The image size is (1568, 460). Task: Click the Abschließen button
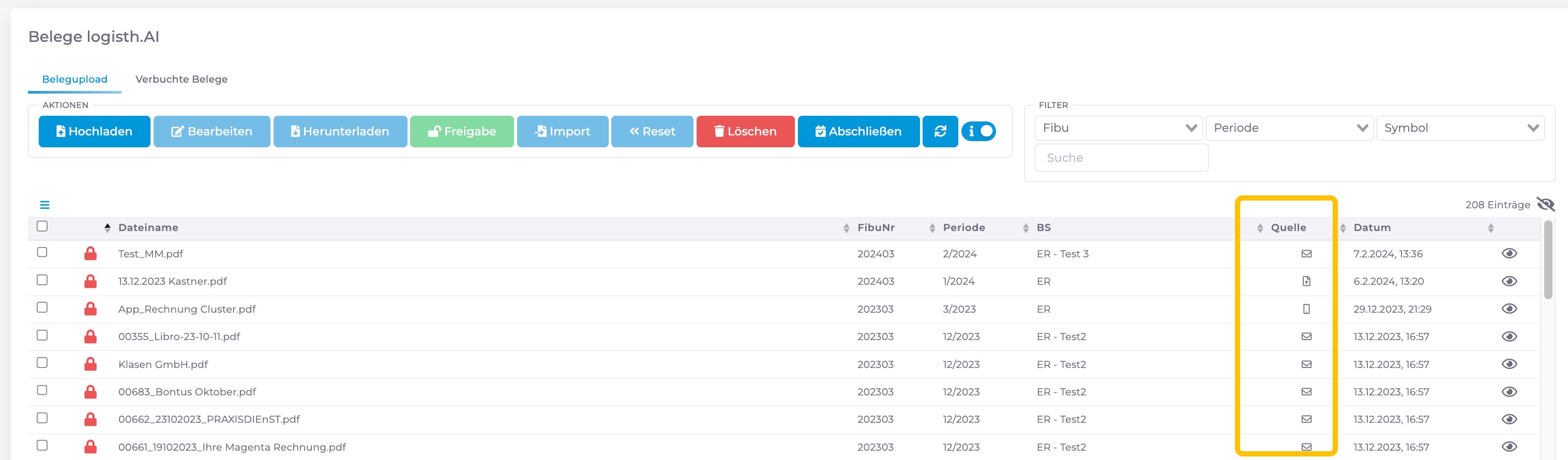coord(858,131)
